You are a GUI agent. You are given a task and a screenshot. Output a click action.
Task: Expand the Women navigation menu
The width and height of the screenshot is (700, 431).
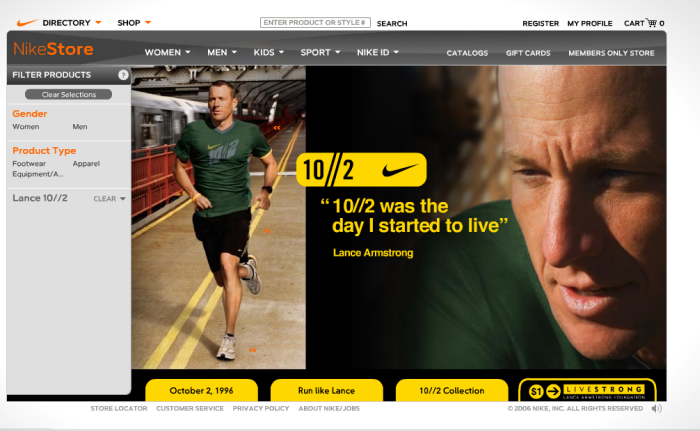pyautogui.click(x=167, y=52)
